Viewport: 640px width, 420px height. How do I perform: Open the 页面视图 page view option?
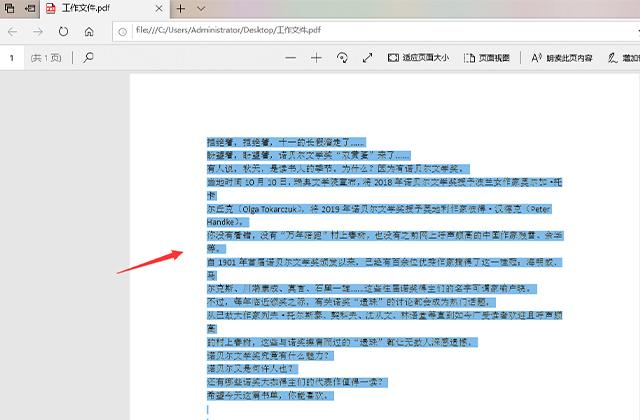pos(487,58)
